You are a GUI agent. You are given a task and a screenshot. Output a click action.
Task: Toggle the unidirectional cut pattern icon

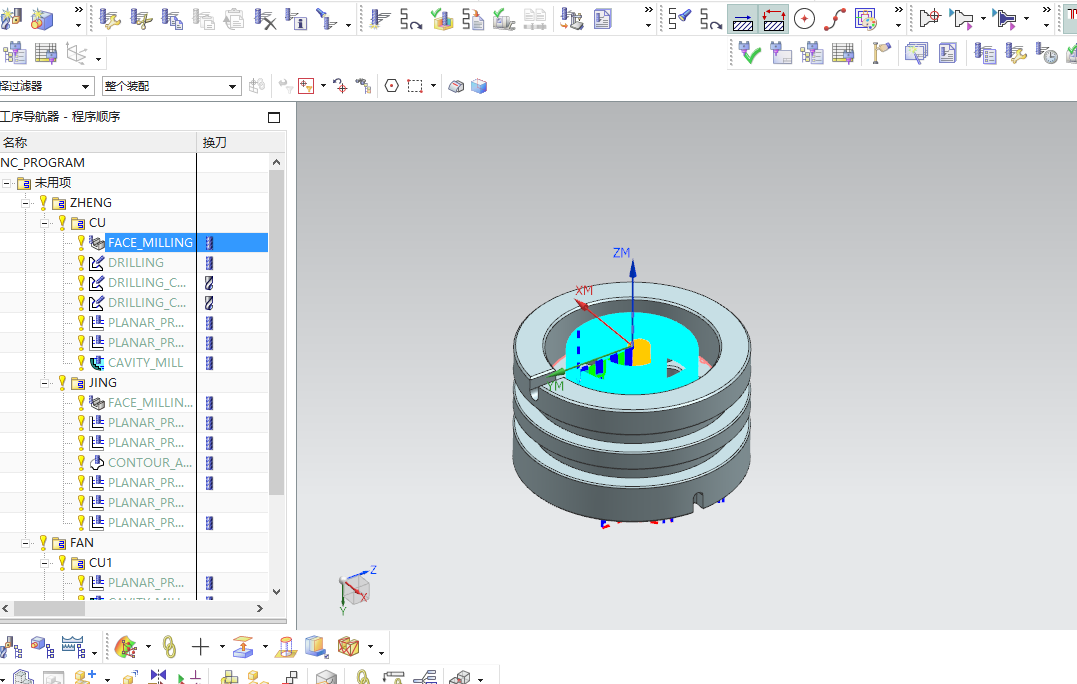click(x=742, y=19)
